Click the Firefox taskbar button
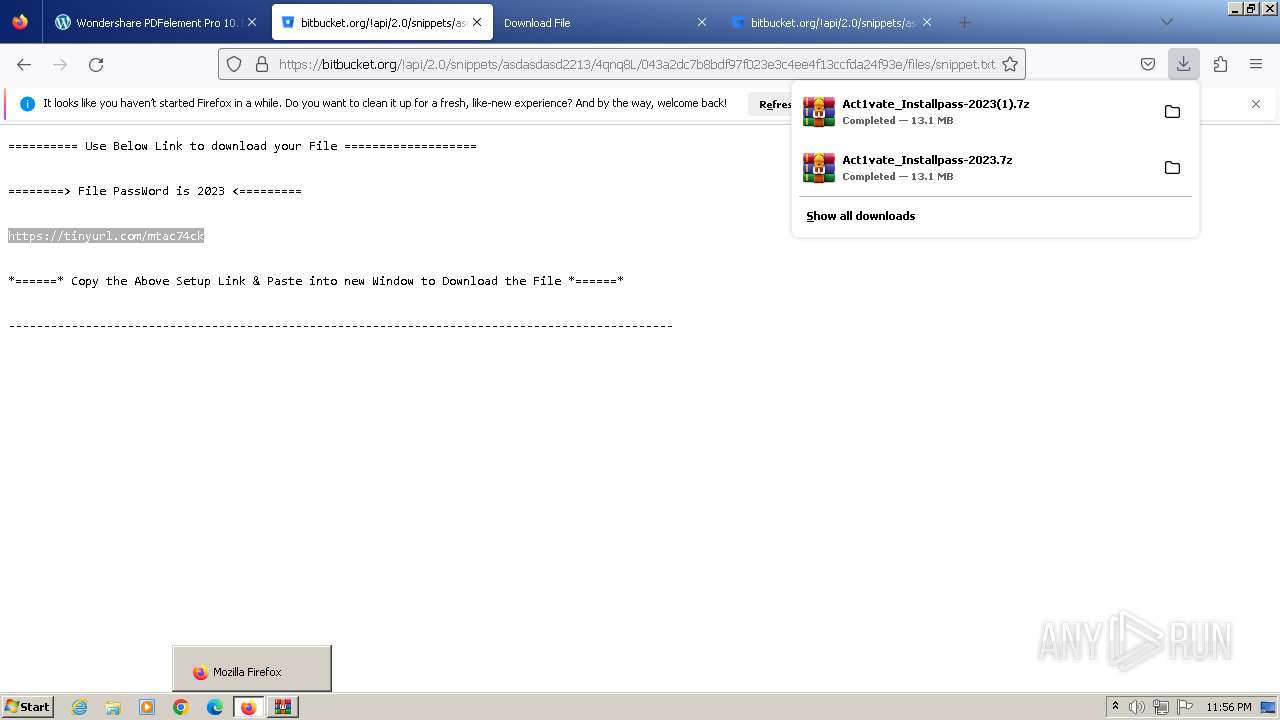The image size is (1280, 720). pos(249,707)
